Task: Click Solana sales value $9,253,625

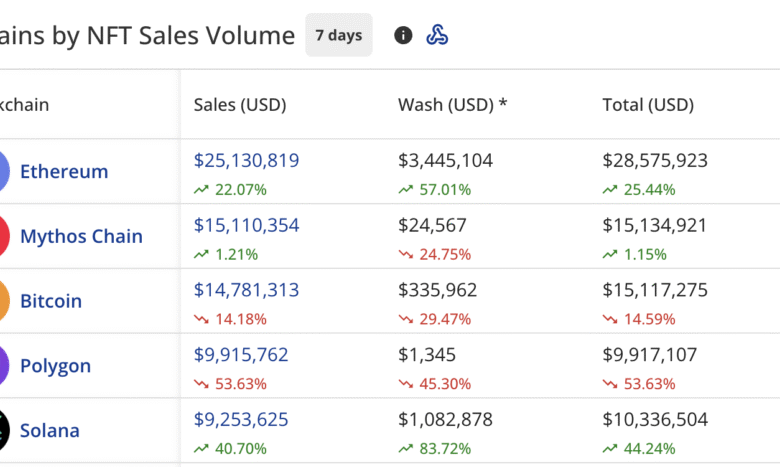Action: click(x=241, y=420)
